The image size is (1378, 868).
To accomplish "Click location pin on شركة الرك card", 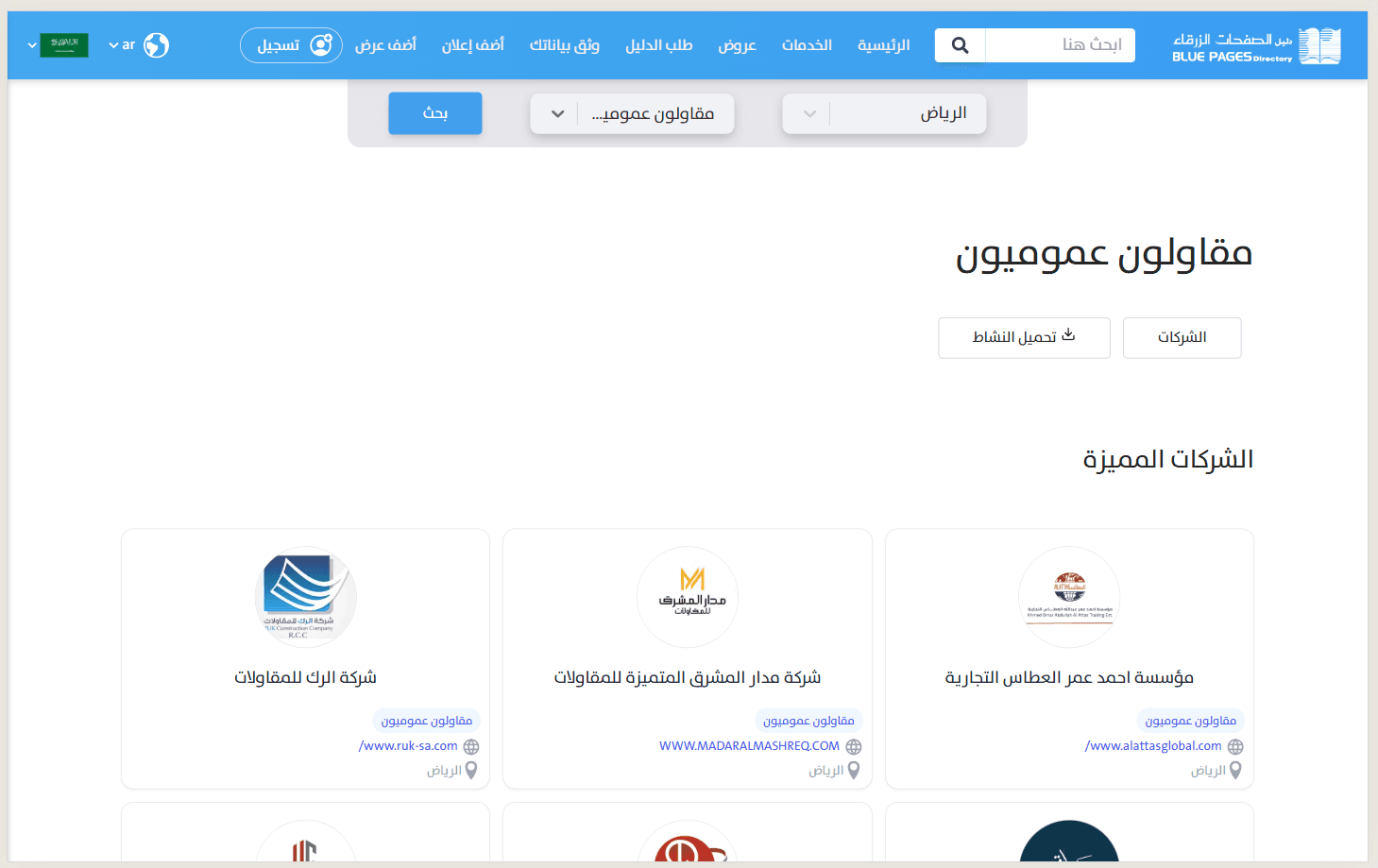I will pyautogui.click(x=471, y=771).
